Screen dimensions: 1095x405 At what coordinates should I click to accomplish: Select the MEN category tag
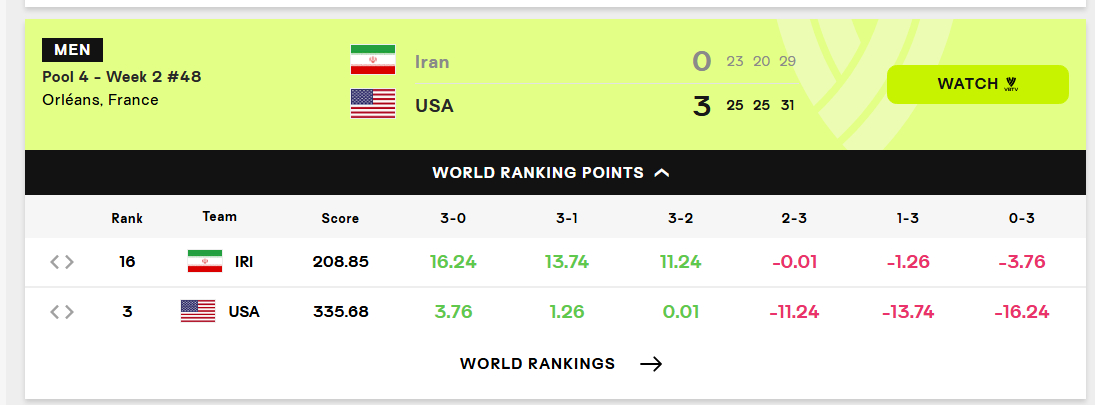(73, 50)
